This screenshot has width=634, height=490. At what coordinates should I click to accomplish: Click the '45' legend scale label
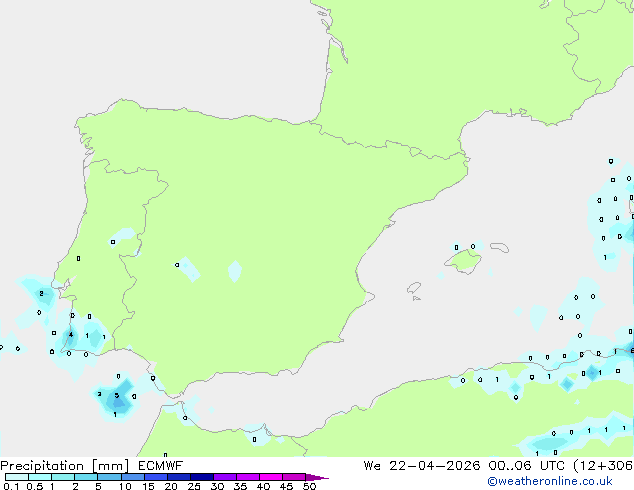[286, 486]
